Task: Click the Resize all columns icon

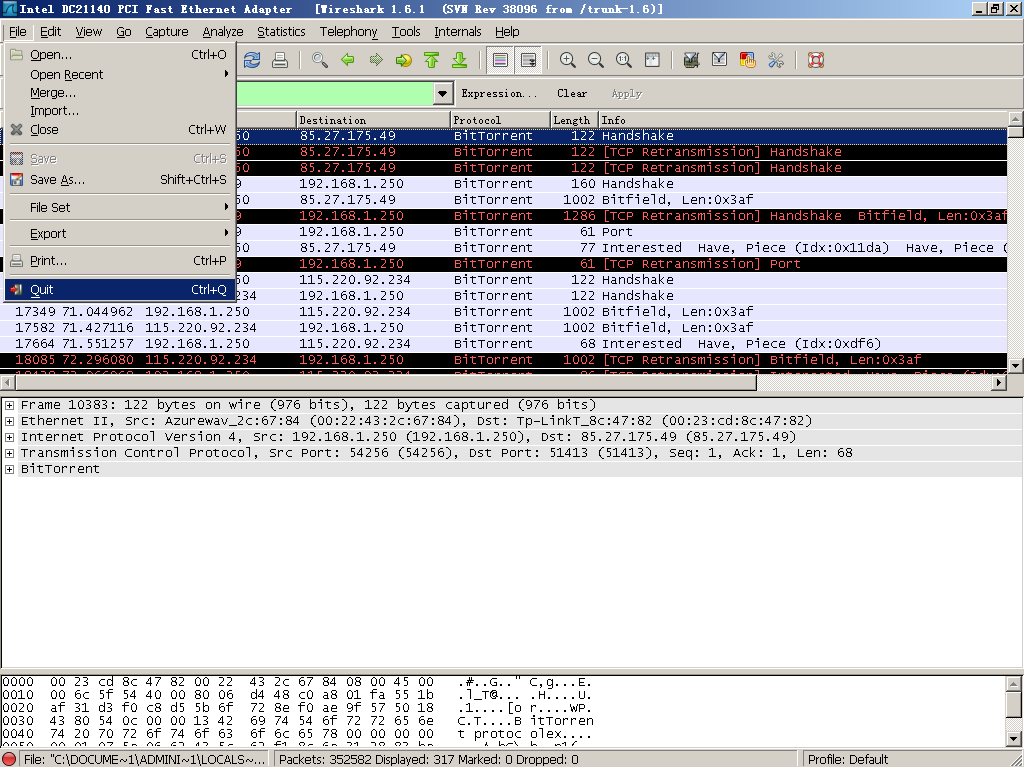Action: (x=652, y=60)
